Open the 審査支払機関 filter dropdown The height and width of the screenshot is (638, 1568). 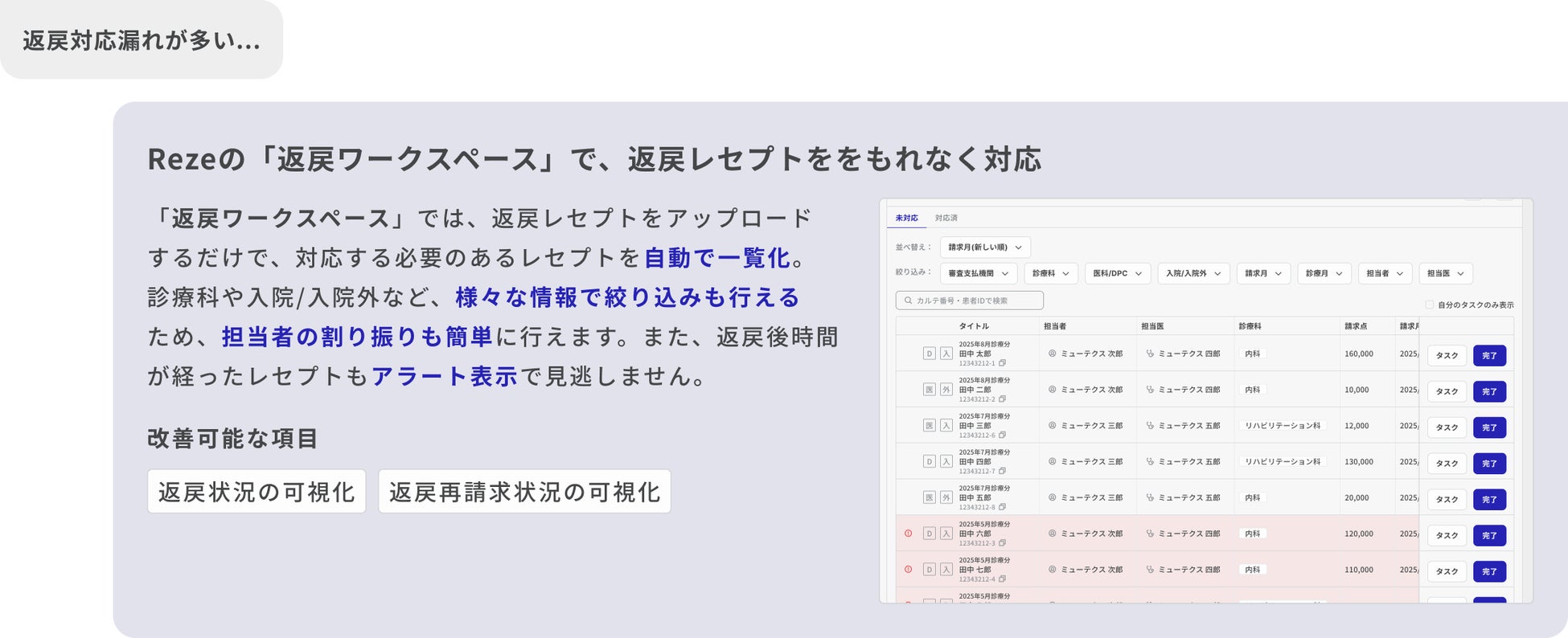tap(979, 273)
